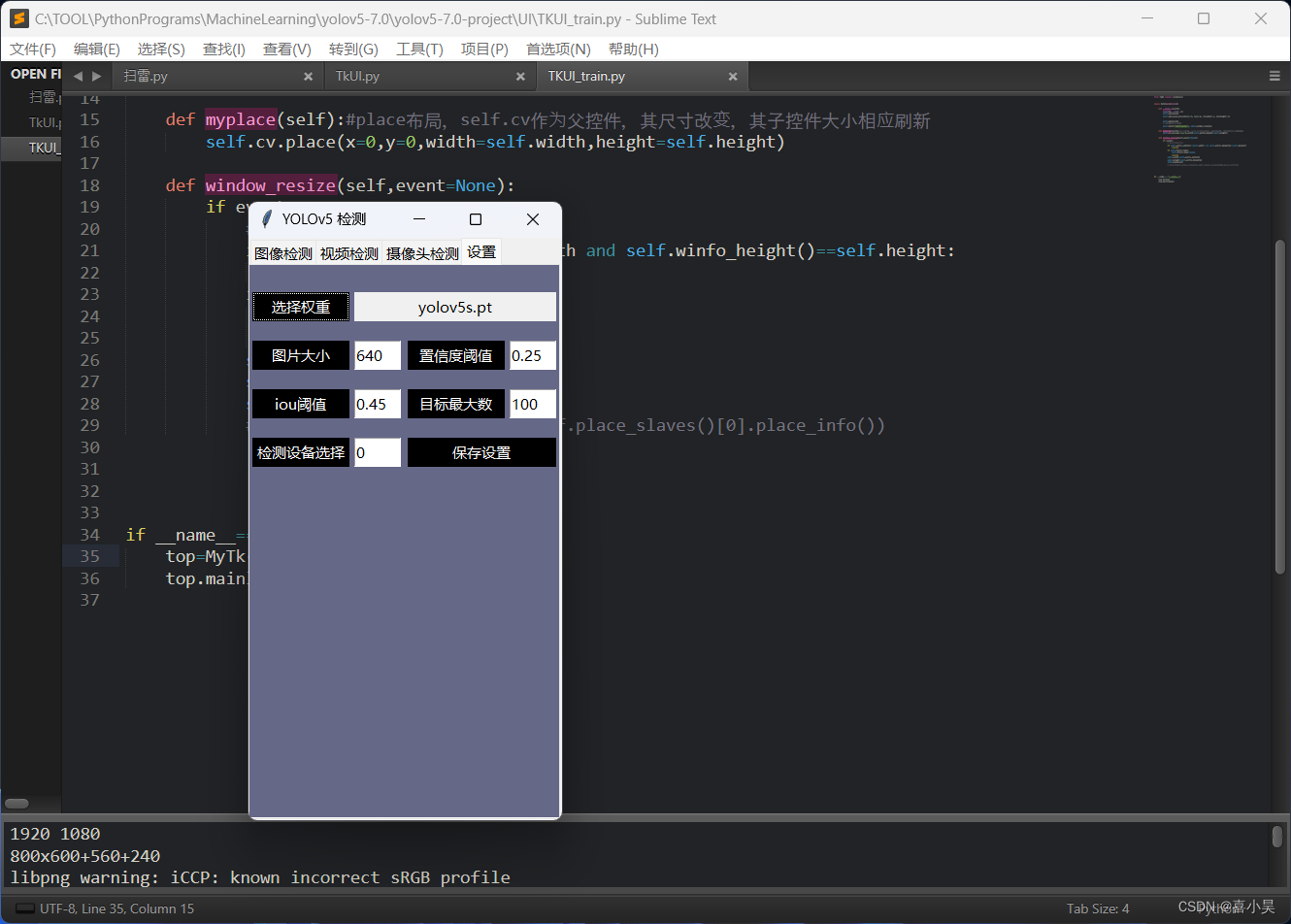
Task: Open the tab list hamburger menu
Action: pos(1274,76)
